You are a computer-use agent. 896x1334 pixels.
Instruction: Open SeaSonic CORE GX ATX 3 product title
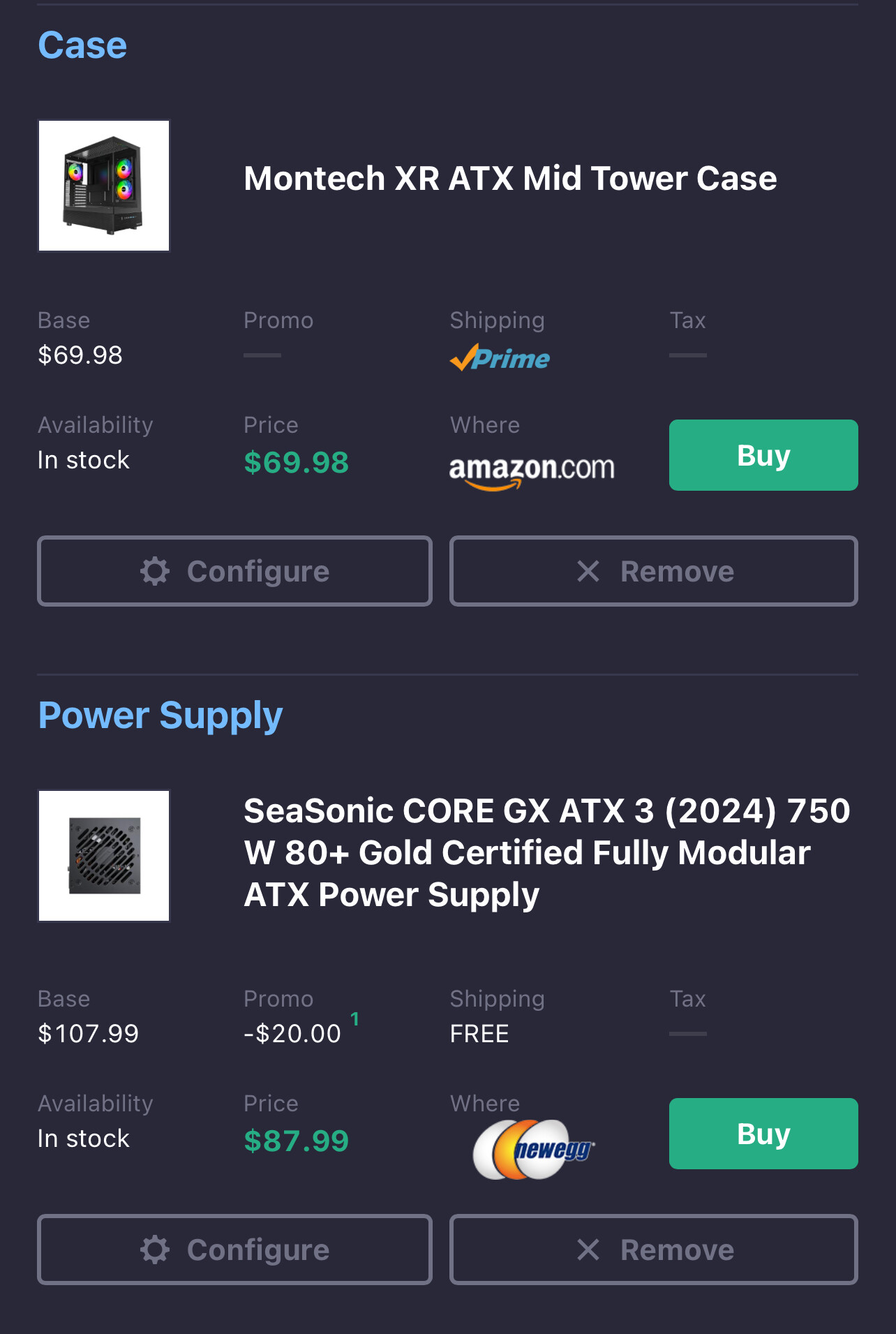(547, 852)
